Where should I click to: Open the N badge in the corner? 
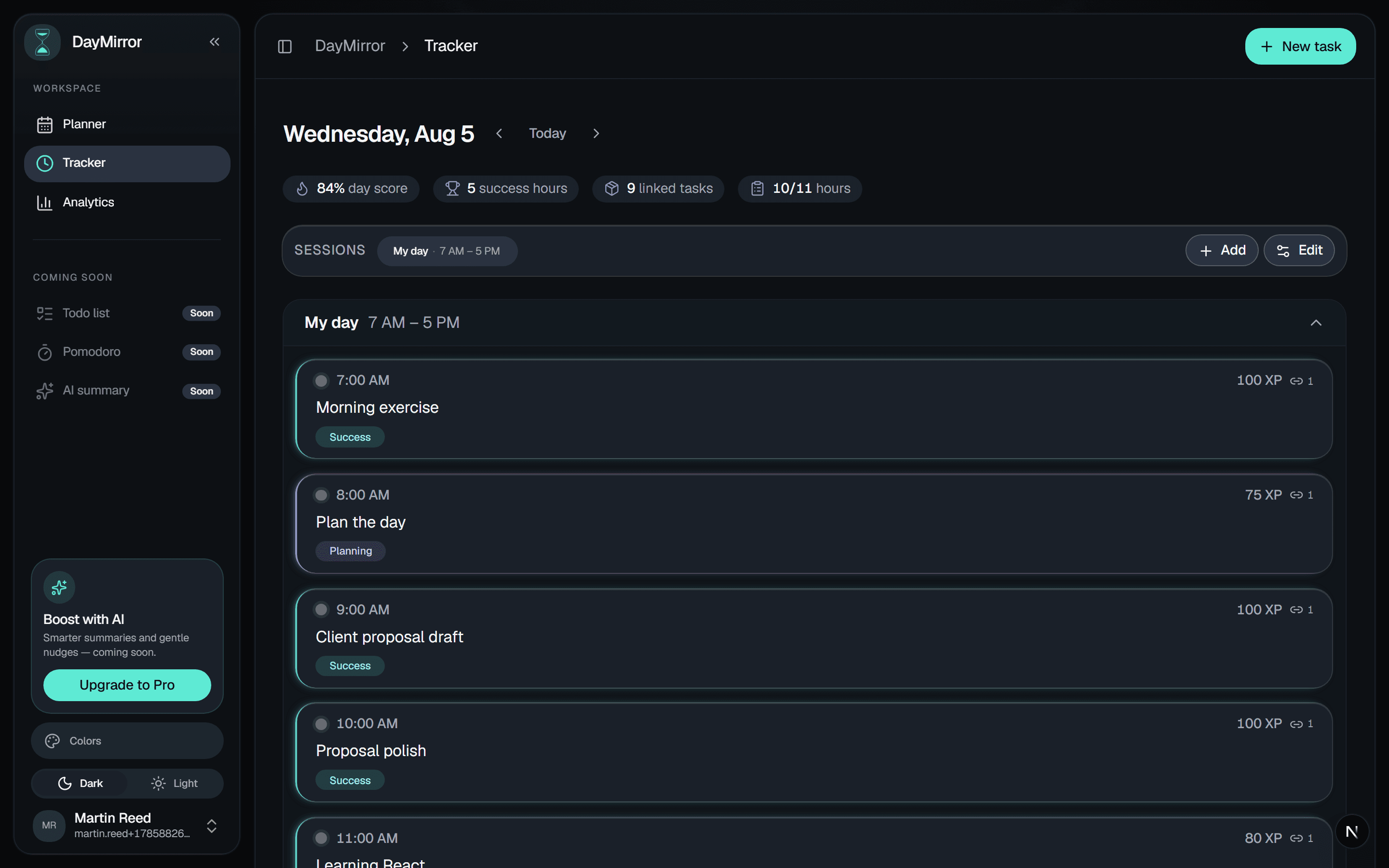point(1352,831)
